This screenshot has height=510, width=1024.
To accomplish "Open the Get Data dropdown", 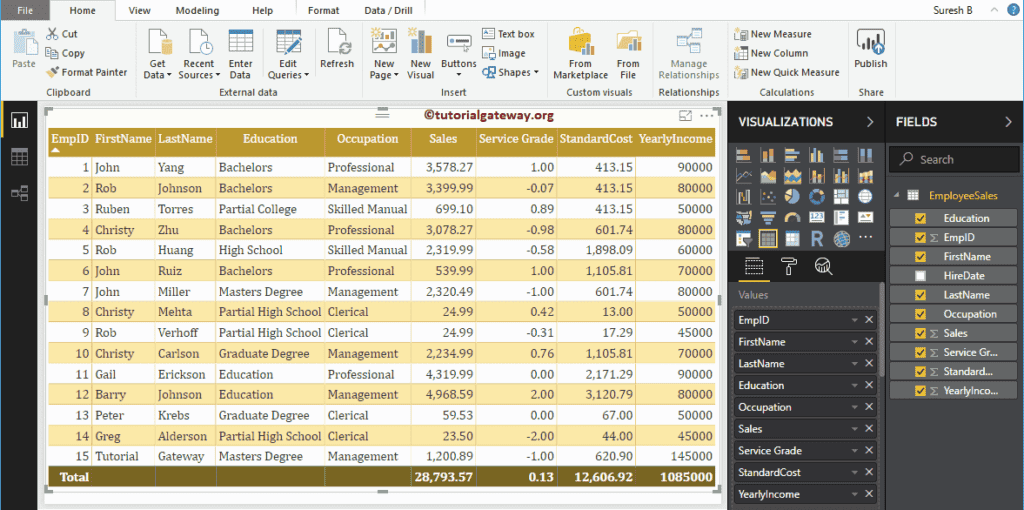I will 157,65.
